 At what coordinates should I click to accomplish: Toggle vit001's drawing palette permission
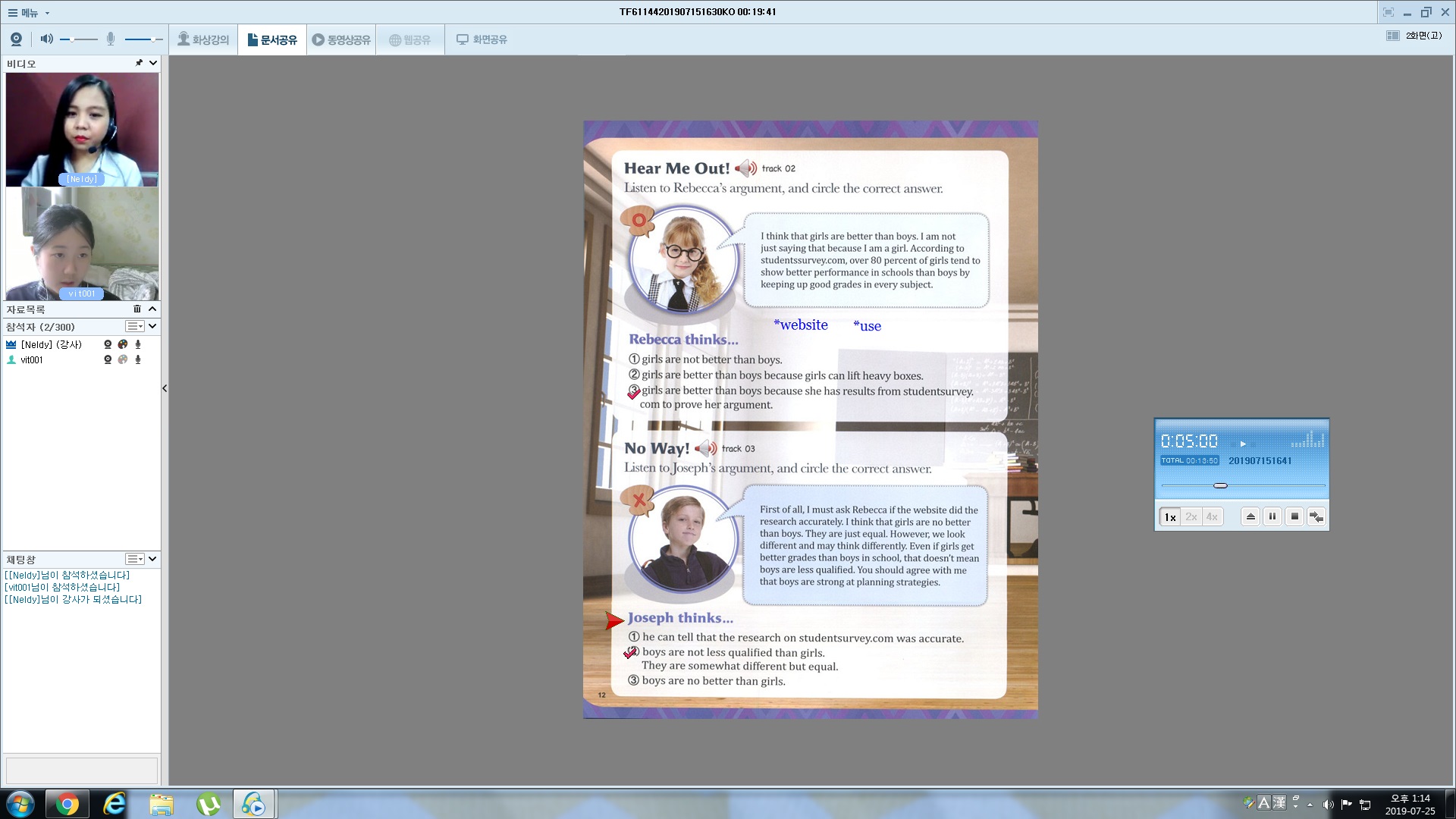(122, 360)
